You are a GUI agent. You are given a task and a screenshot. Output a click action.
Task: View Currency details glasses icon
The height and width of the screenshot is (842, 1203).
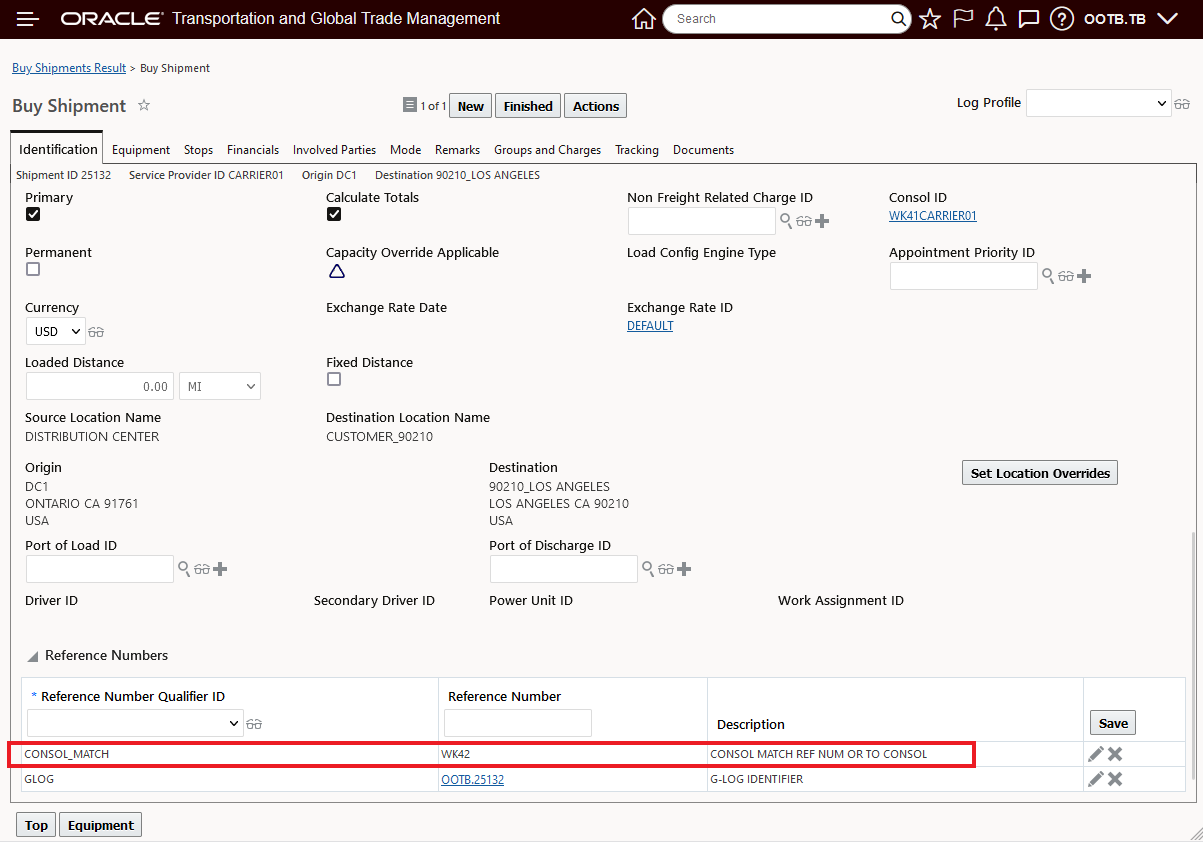tap(96, 332)
